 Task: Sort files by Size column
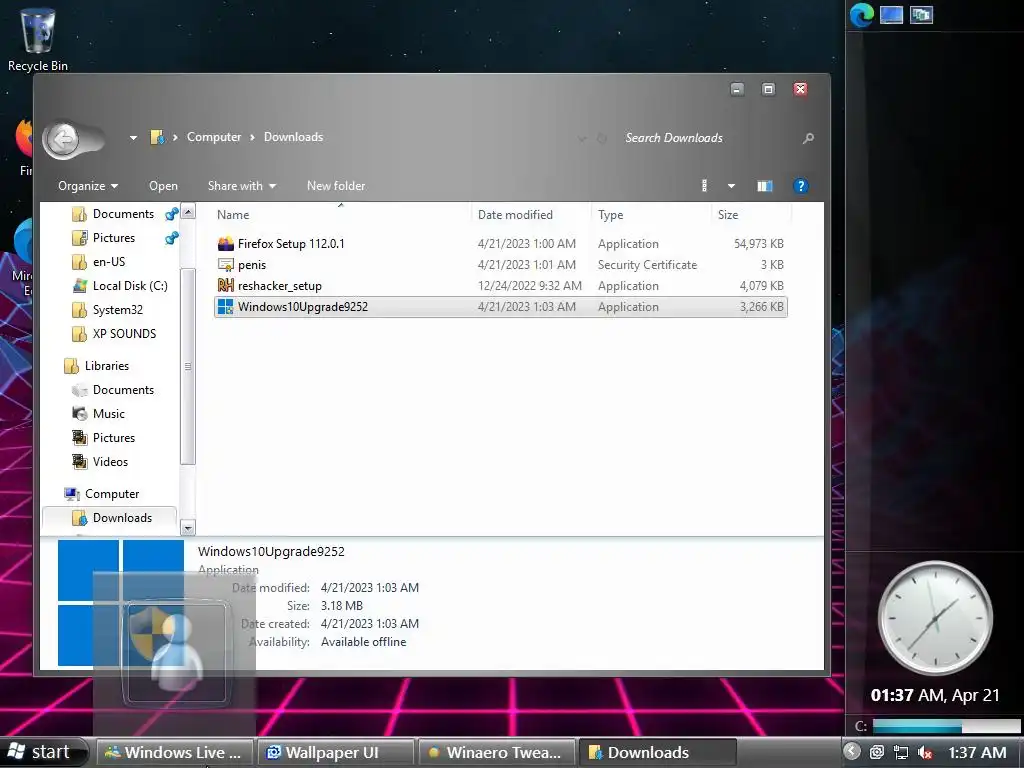coord(728,215)
